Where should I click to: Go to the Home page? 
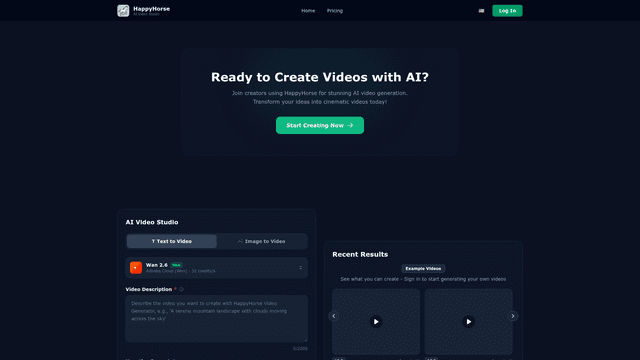(x=308, y=11)
